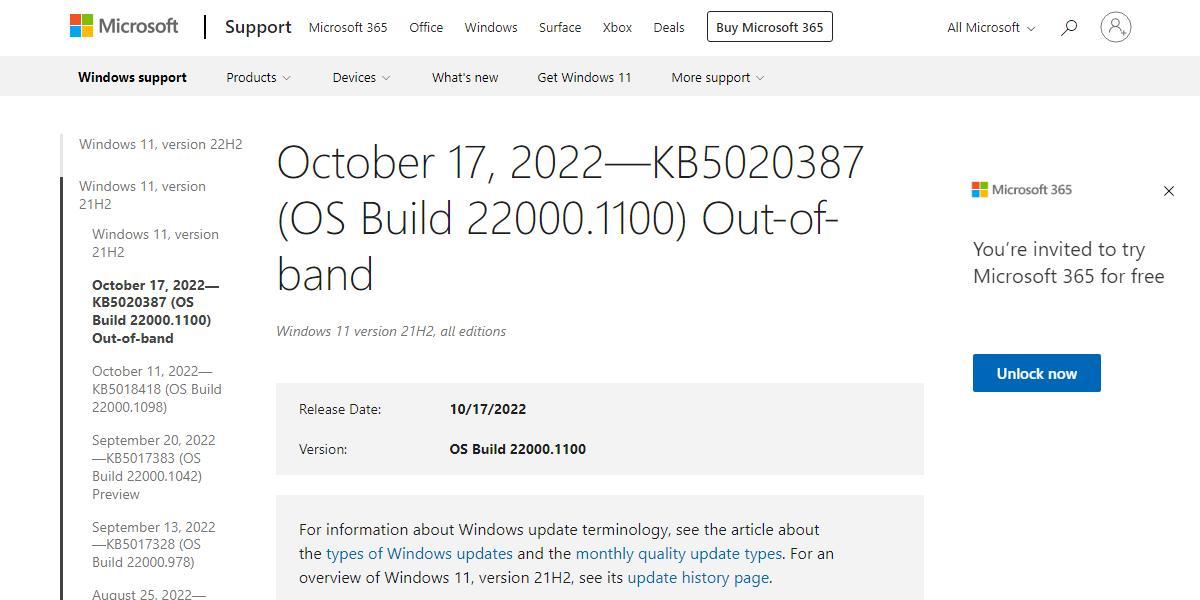The width and height of the screenshot is (1200, 600).
Task: Expand the All Microsoft dropdown
Action: pos(990,27)
